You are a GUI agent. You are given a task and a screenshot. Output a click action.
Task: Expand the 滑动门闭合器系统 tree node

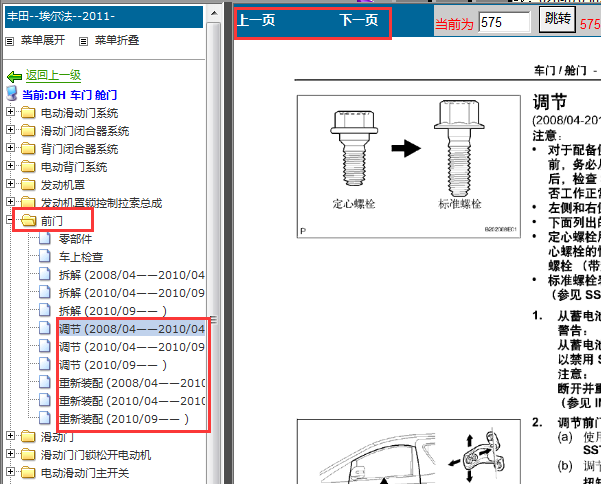tap(10, 130)
